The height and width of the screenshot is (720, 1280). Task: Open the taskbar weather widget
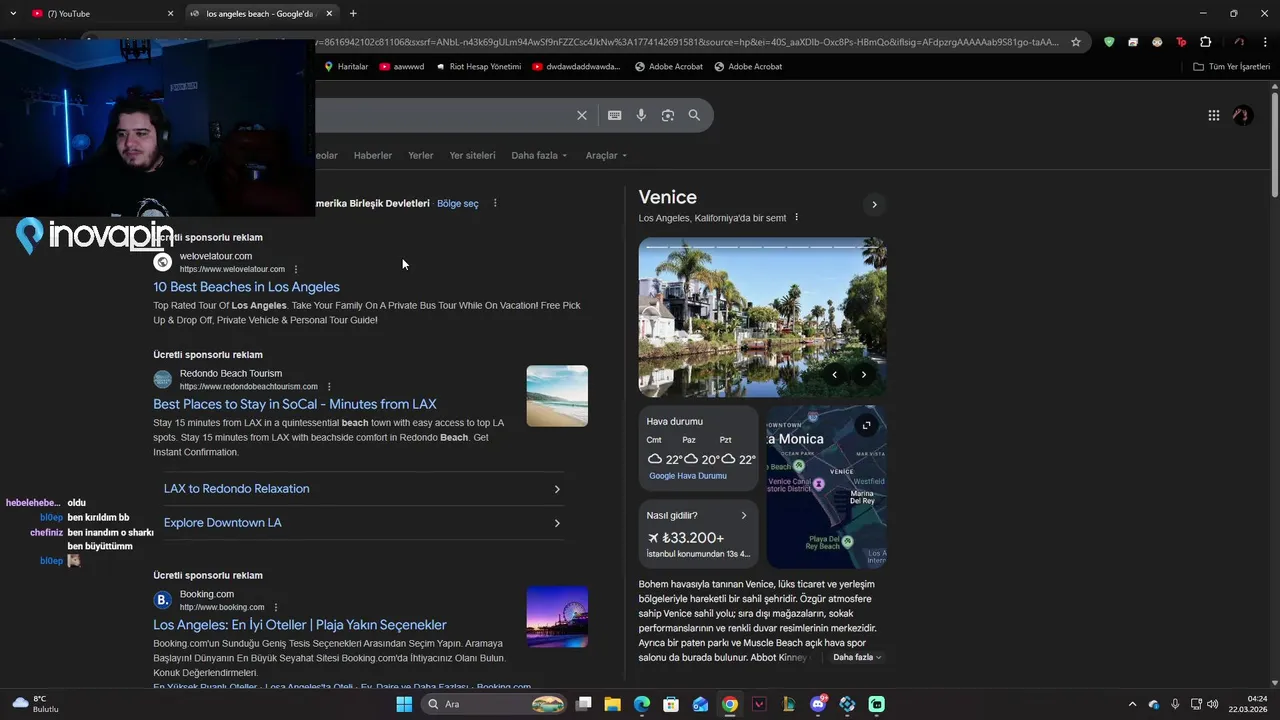point(35,704)
